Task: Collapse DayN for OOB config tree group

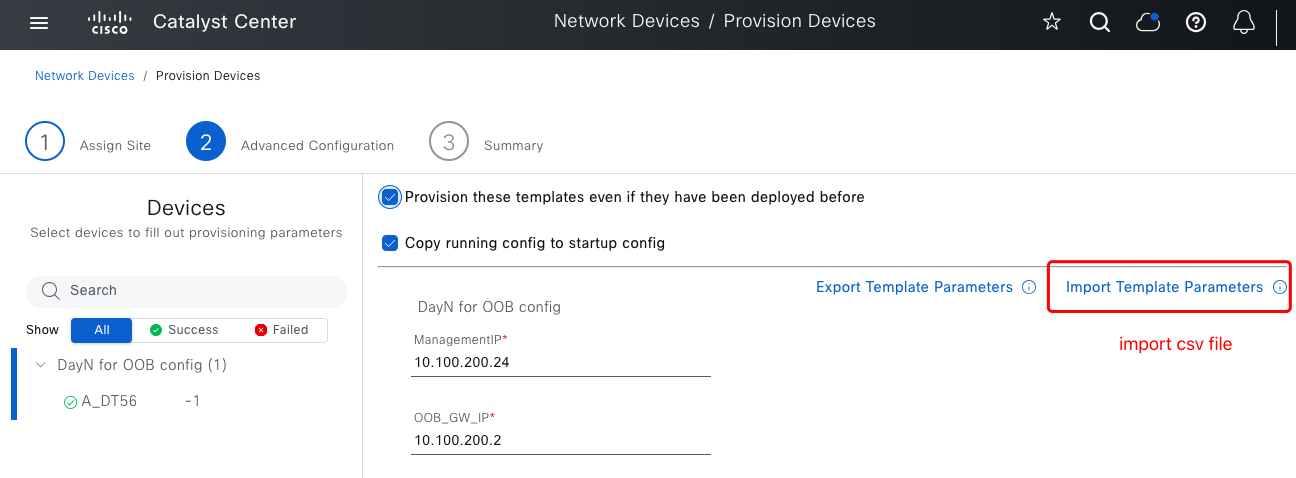Action: pos(41,365)
